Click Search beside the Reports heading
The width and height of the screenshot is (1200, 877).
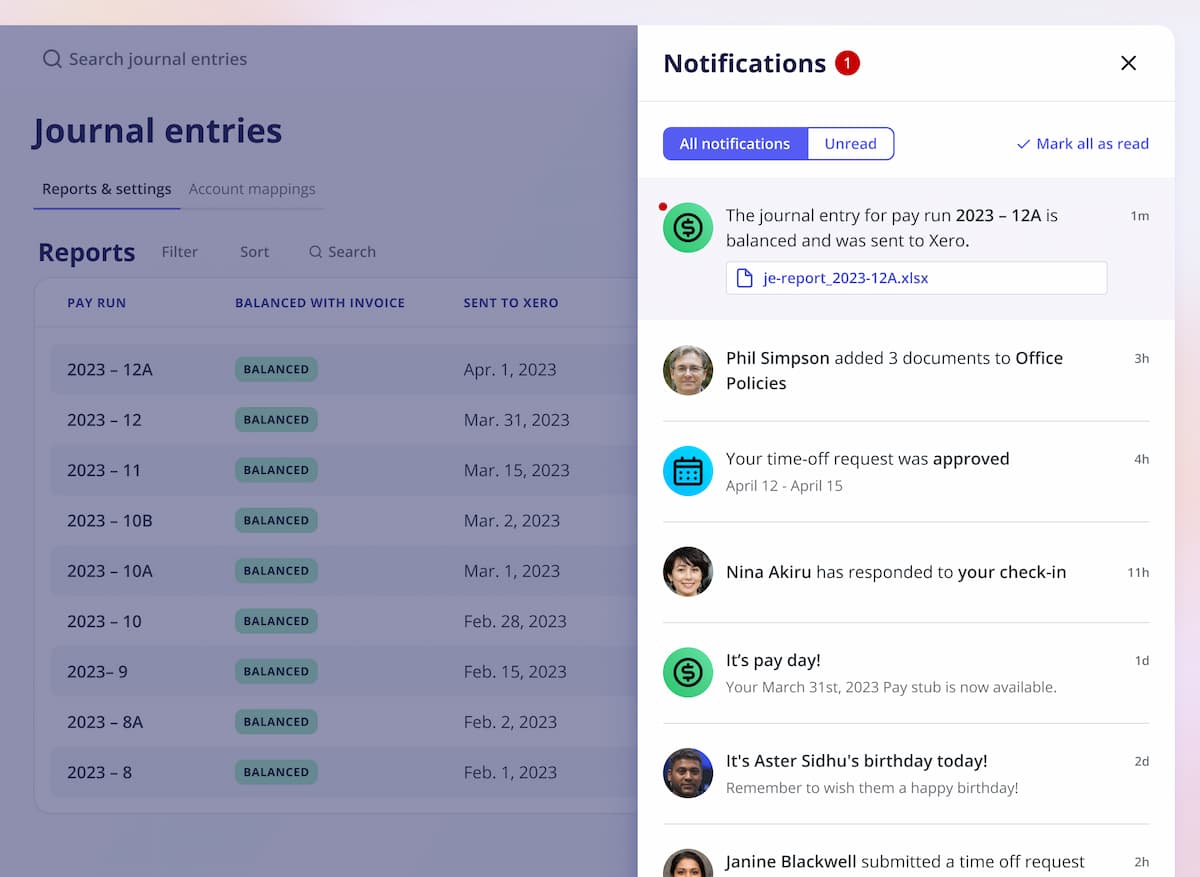point(342,252)
